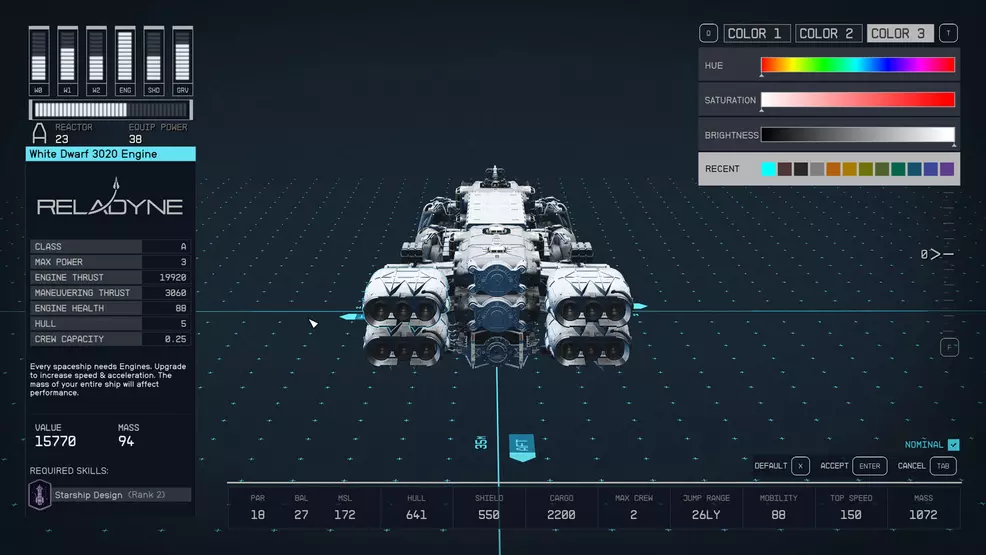Screen dimensions: 986x555
Task: Click the ENGINE HEALTH stat row
Action: (111, 308)
